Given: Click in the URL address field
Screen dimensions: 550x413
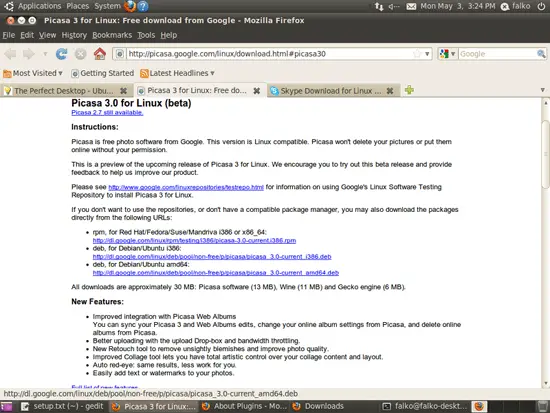Looking at the screenshot, I should 269,54.
